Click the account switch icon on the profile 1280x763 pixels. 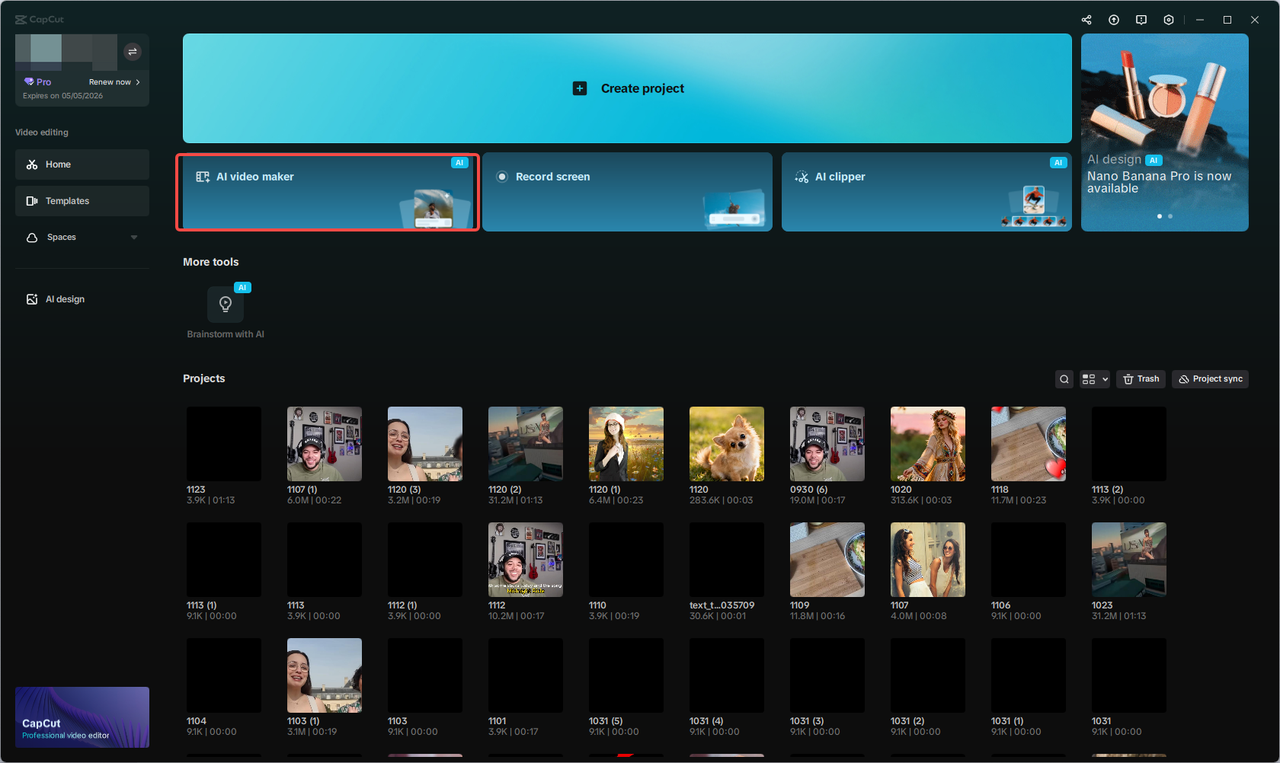point(133,51)
